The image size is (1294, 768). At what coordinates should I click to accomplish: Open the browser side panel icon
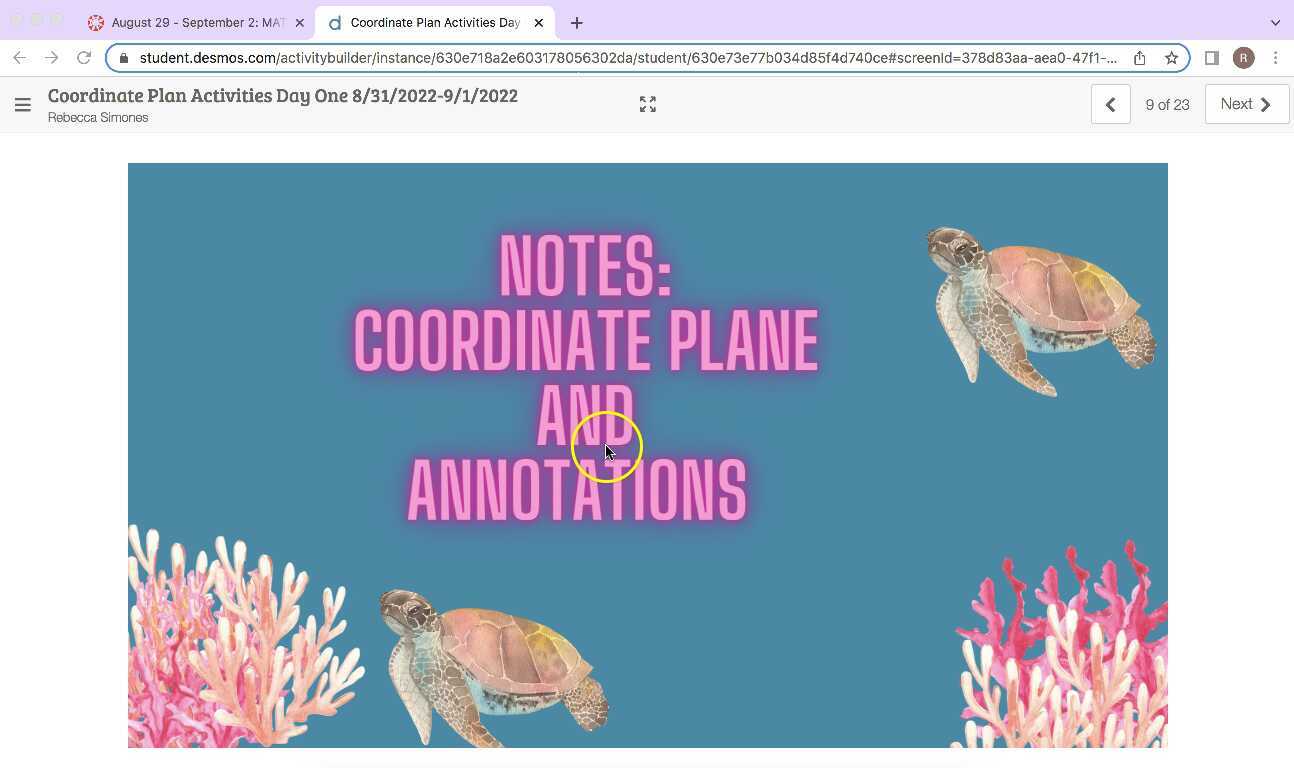(1211, 57)
